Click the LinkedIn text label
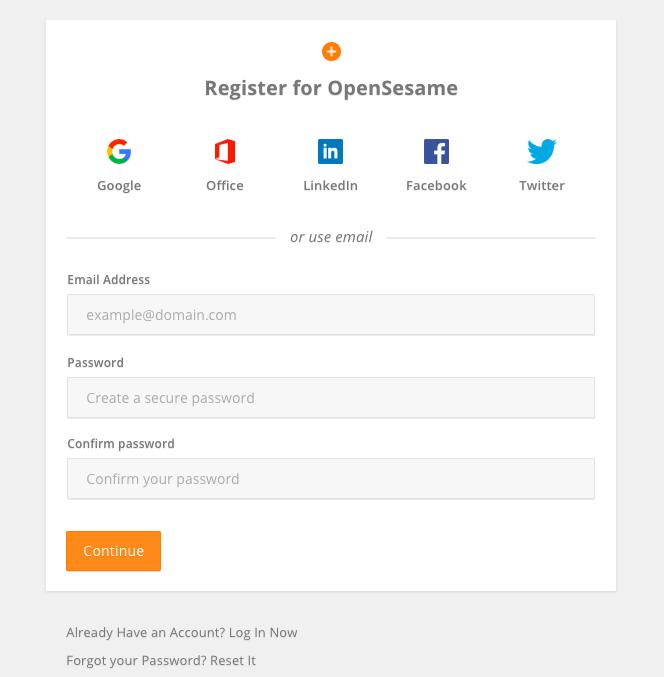Screen dimensions: 664x677 [330, 186]
